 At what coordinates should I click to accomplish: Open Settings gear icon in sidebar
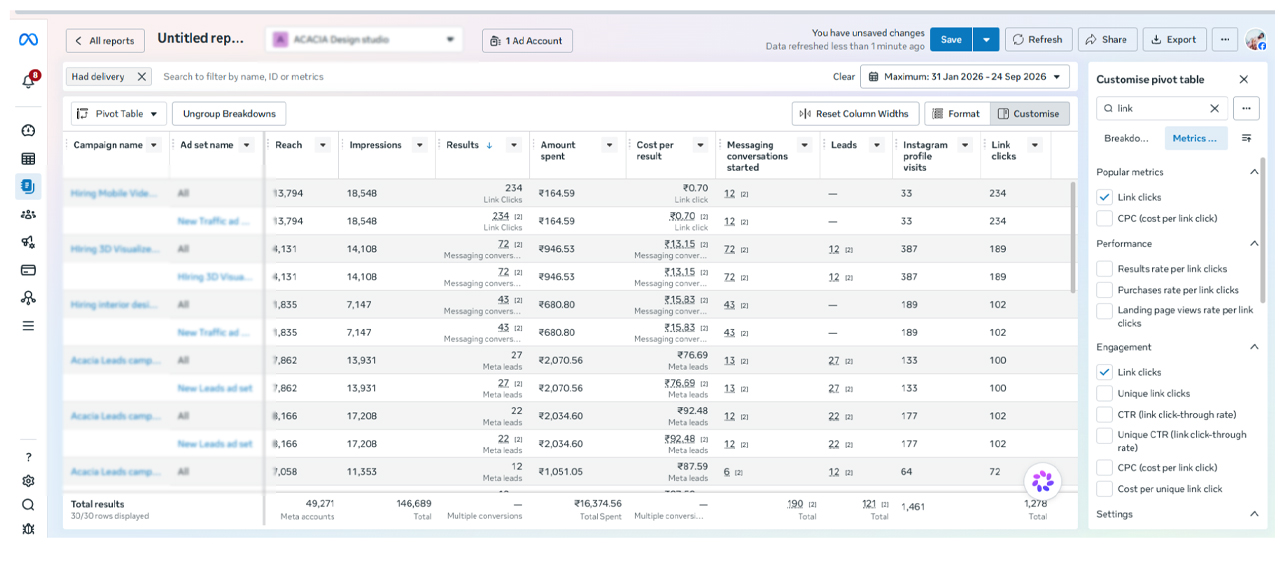28,481
